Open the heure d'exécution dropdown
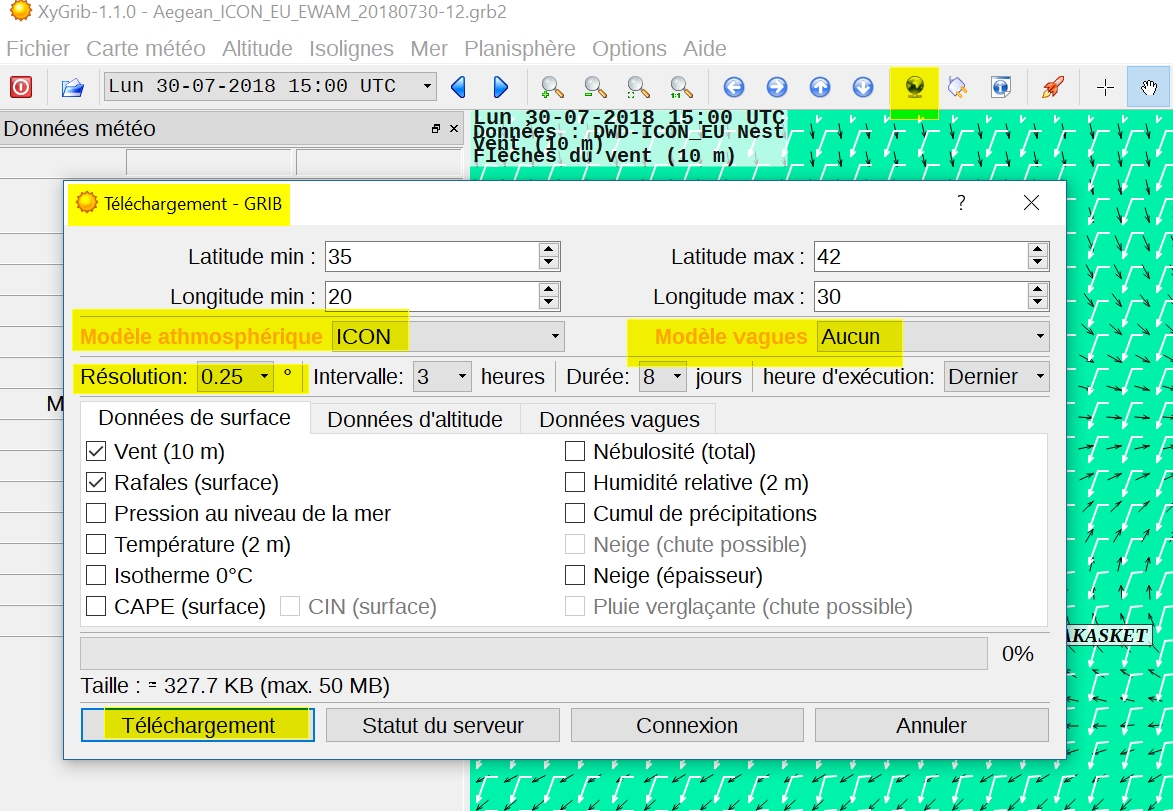1173x811 pixels. (997, 376)
